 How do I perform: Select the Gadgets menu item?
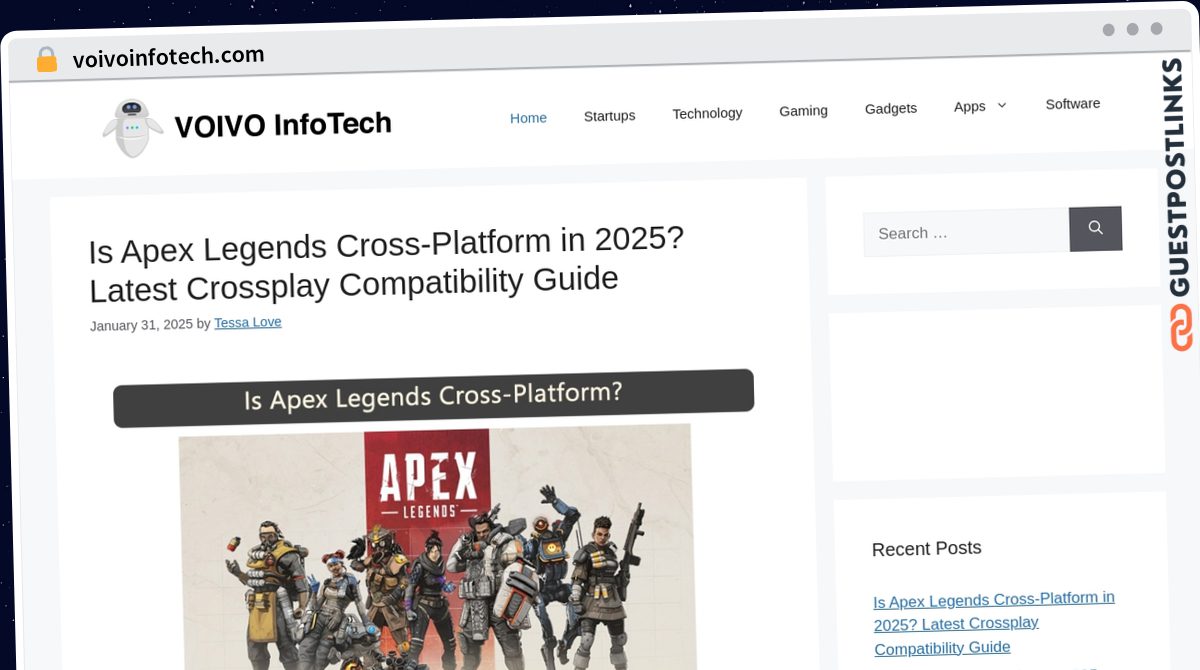point(891,108)
